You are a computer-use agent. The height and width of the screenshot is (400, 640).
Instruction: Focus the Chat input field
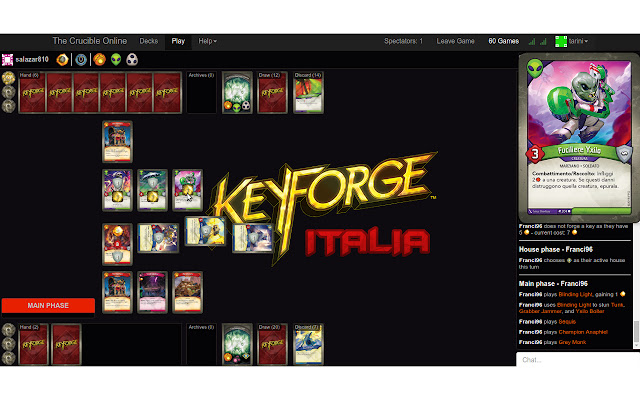click(x=578, y=360)
